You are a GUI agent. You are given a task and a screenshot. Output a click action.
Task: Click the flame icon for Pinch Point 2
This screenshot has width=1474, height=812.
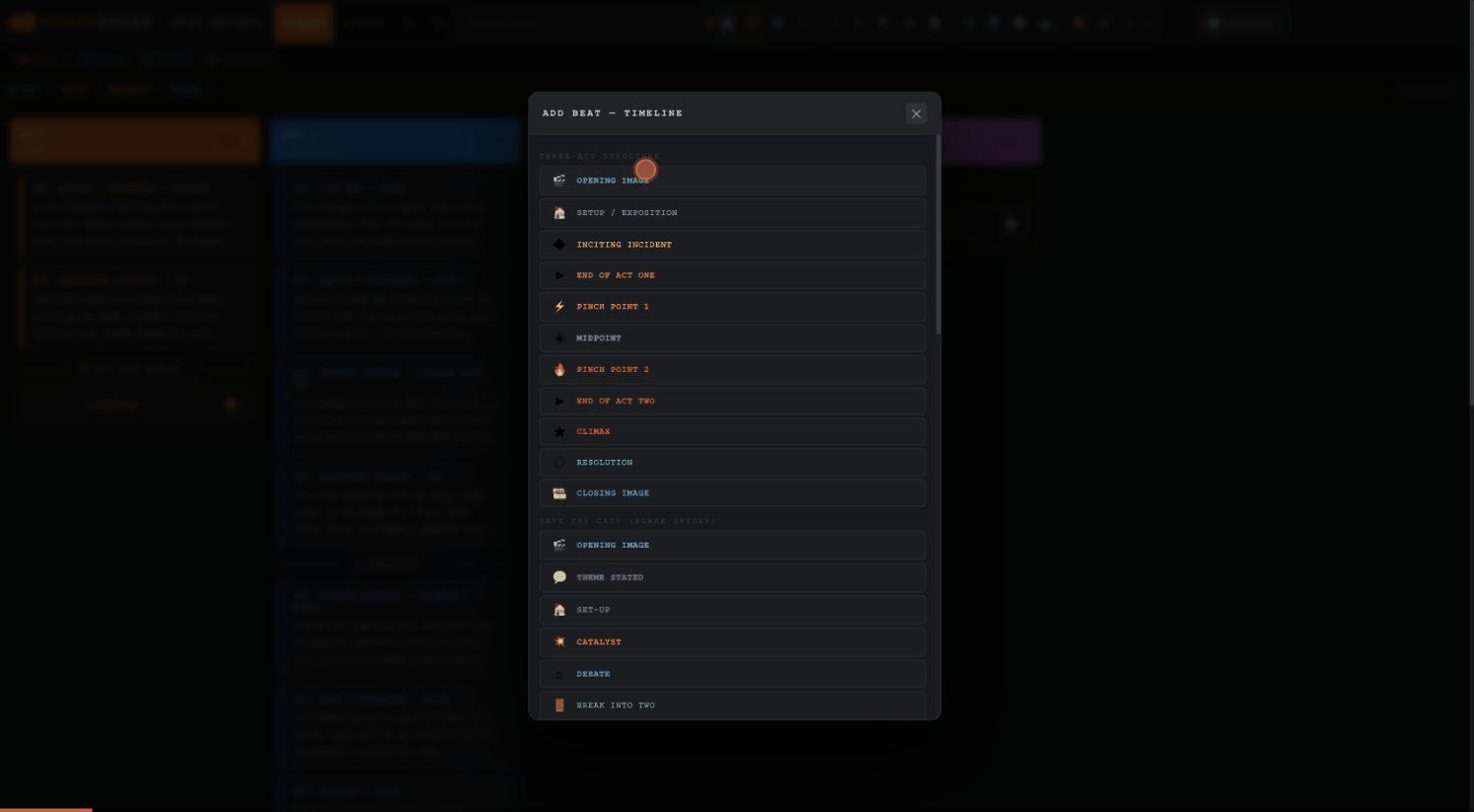559,370
